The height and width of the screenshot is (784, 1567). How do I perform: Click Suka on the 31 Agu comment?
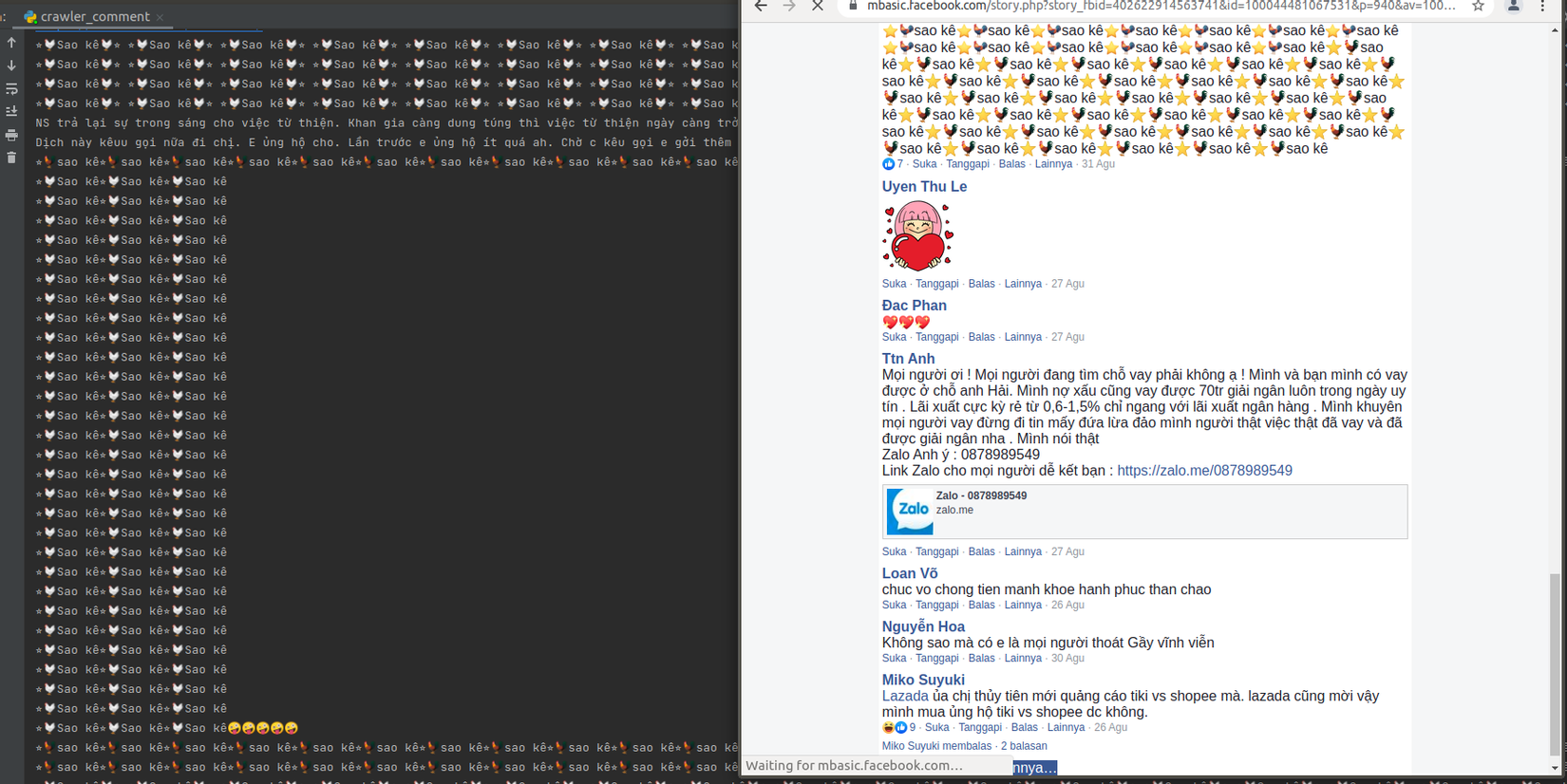coord(924,164)
